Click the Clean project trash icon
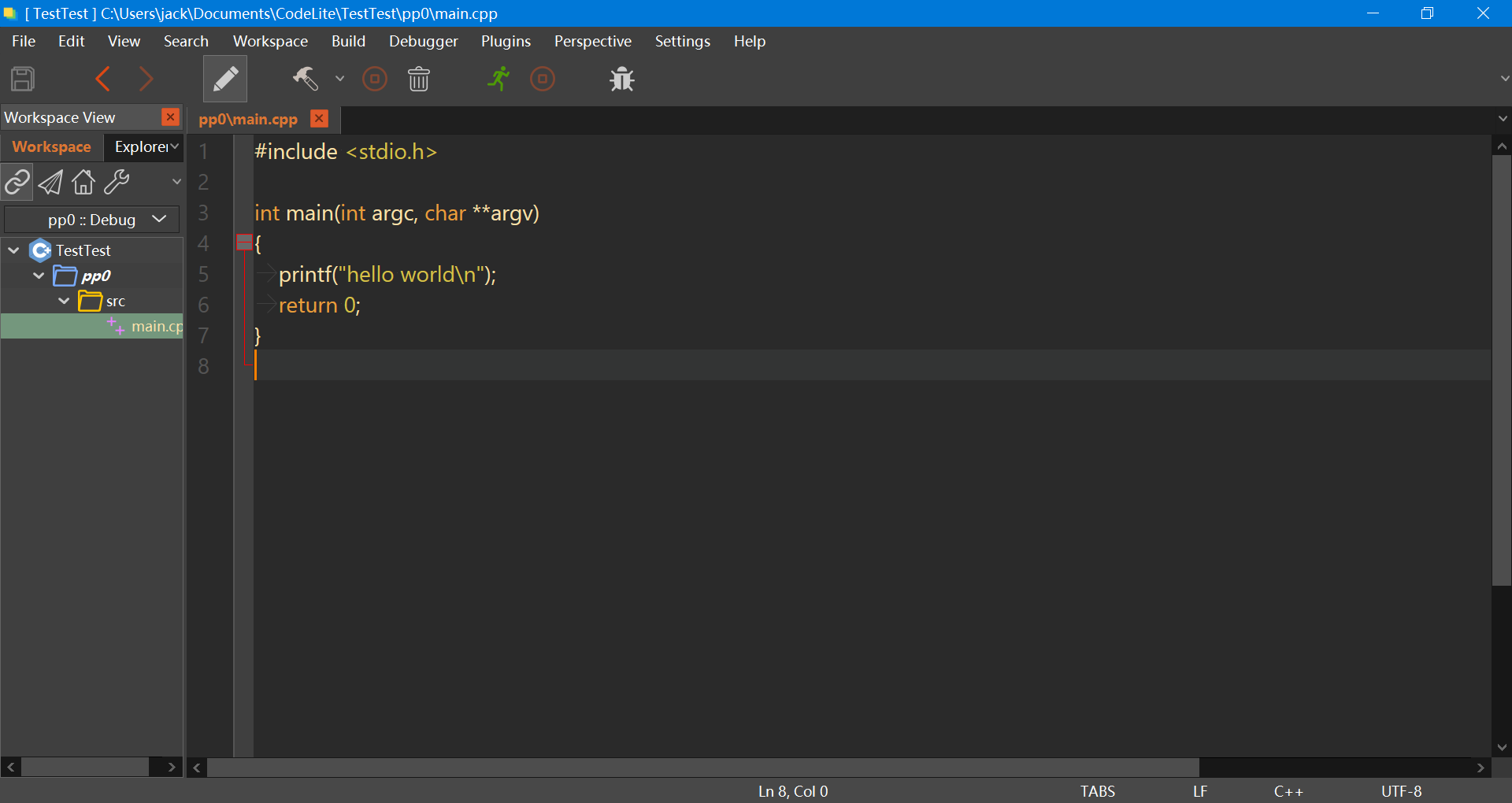 click(418, 79)
